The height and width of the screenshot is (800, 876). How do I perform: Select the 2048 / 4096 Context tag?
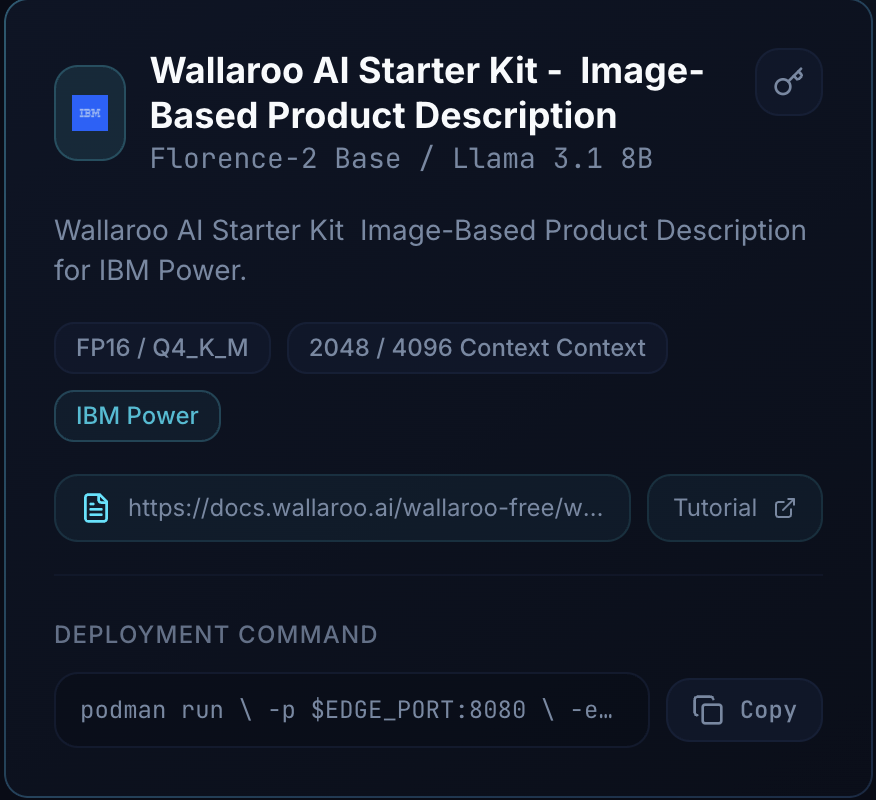477,348
